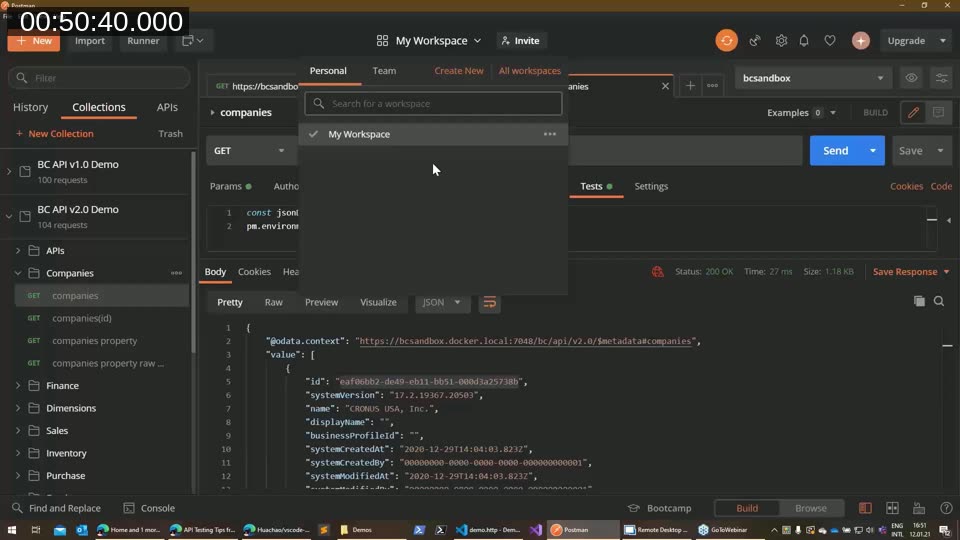This screenshot has width=960, height=540.
Task: Open the Trash link
Action: [170, 134]
